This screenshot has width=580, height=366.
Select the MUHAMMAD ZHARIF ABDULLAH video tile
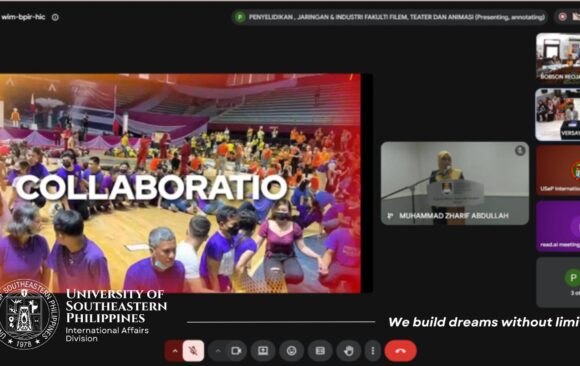(455, 183)
